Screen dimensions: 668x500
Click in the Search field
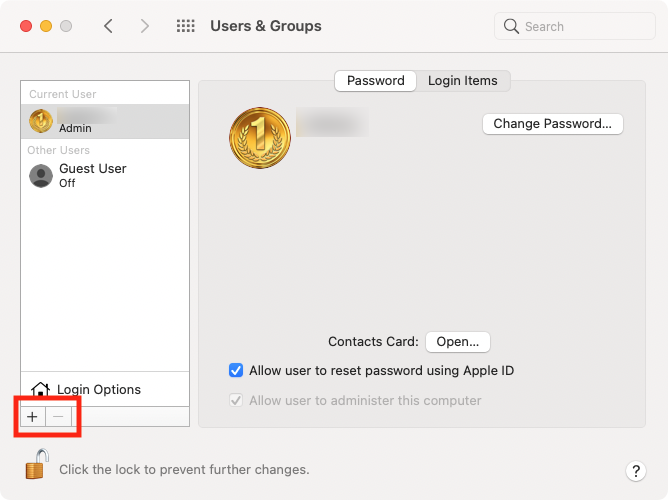point(575,26)
